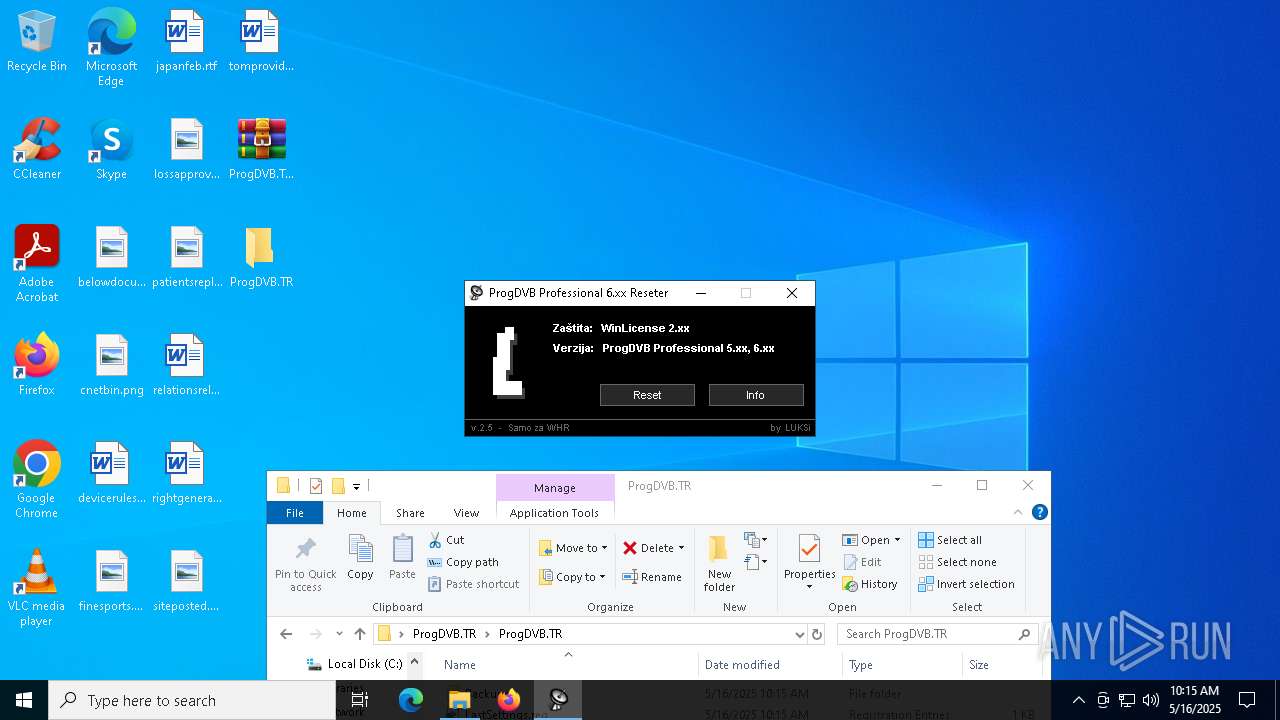This screenshot has width=1280, height=720.
Task: Open Properties from the ribbon
Action: pos(810,562)
